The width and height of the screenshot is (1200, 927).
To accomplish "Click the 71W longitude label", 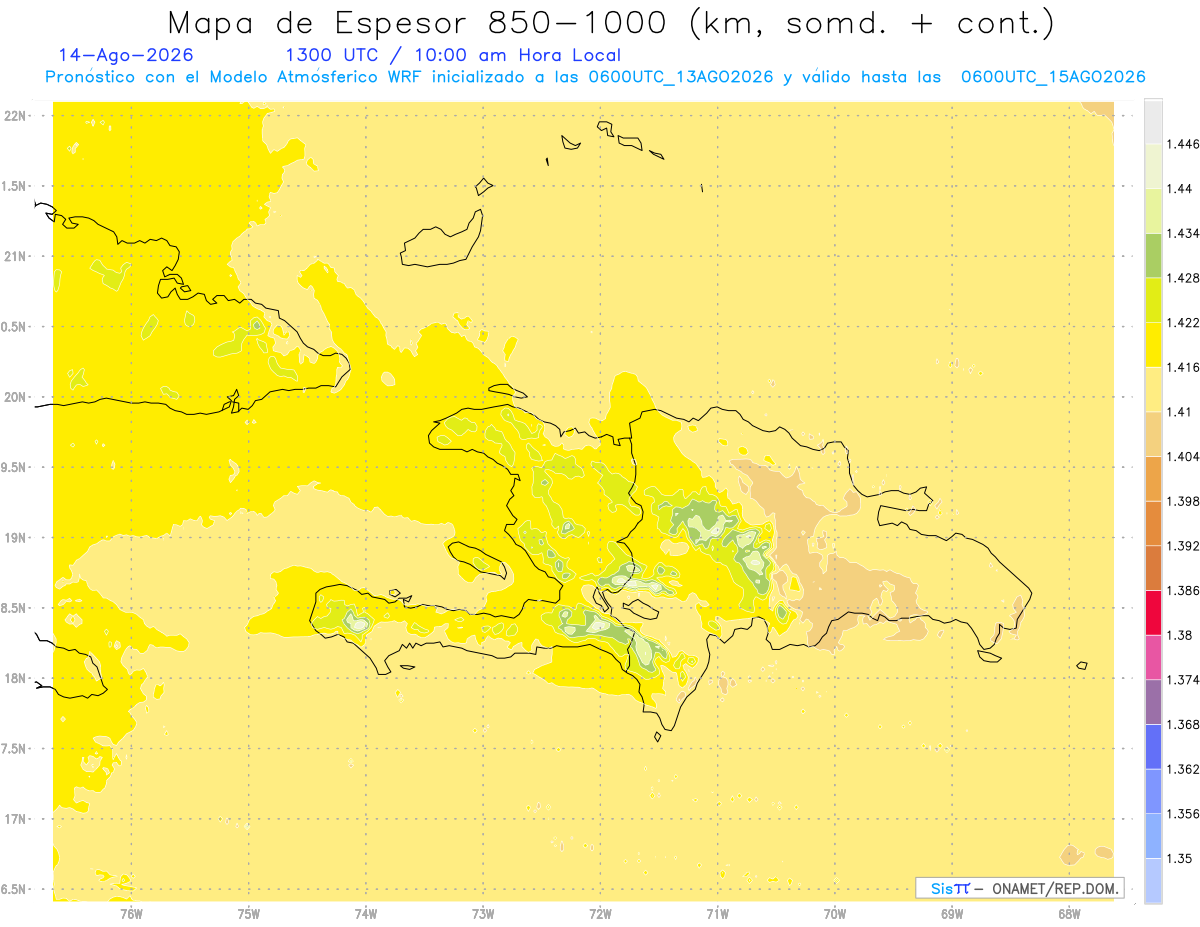I will click(x=717, y=913).
